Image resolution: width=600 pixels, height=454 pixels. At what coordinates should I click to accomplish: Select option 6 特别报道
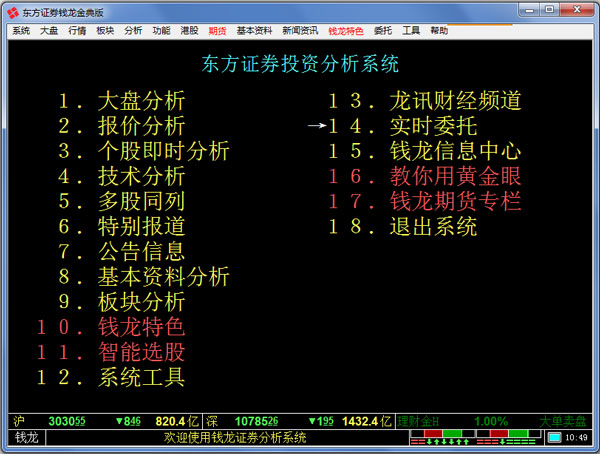122,226
